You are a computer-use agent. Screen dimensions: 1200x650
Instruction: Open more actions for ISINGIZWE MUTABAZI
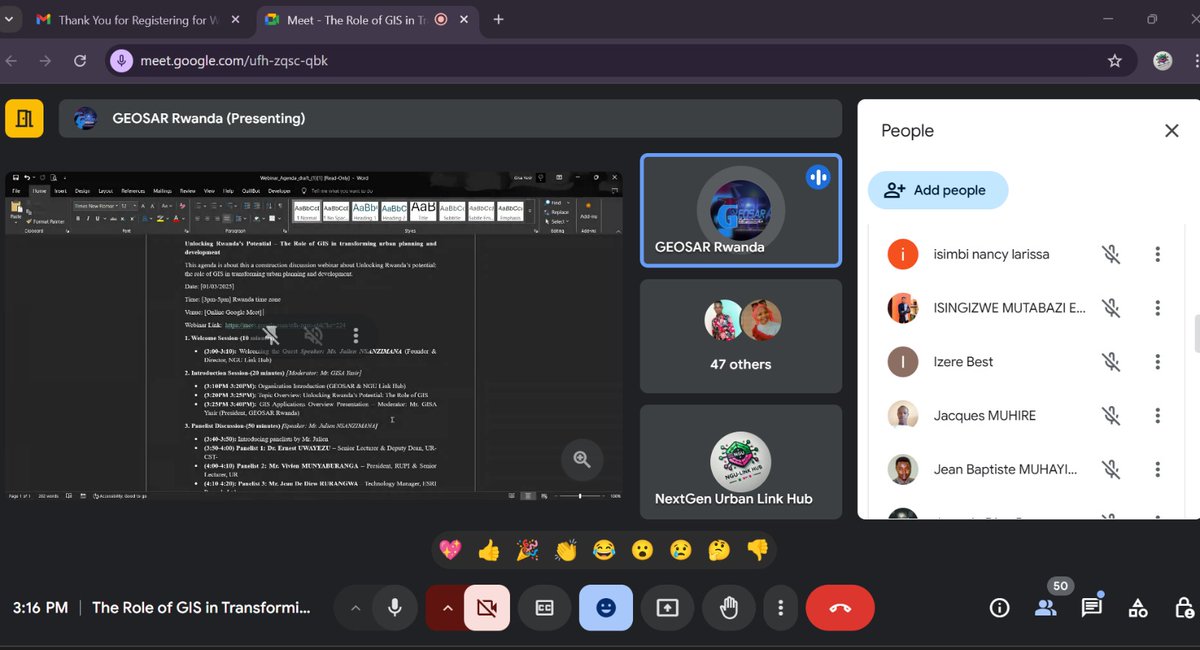pyautogui.click(x=1157, y=308)
